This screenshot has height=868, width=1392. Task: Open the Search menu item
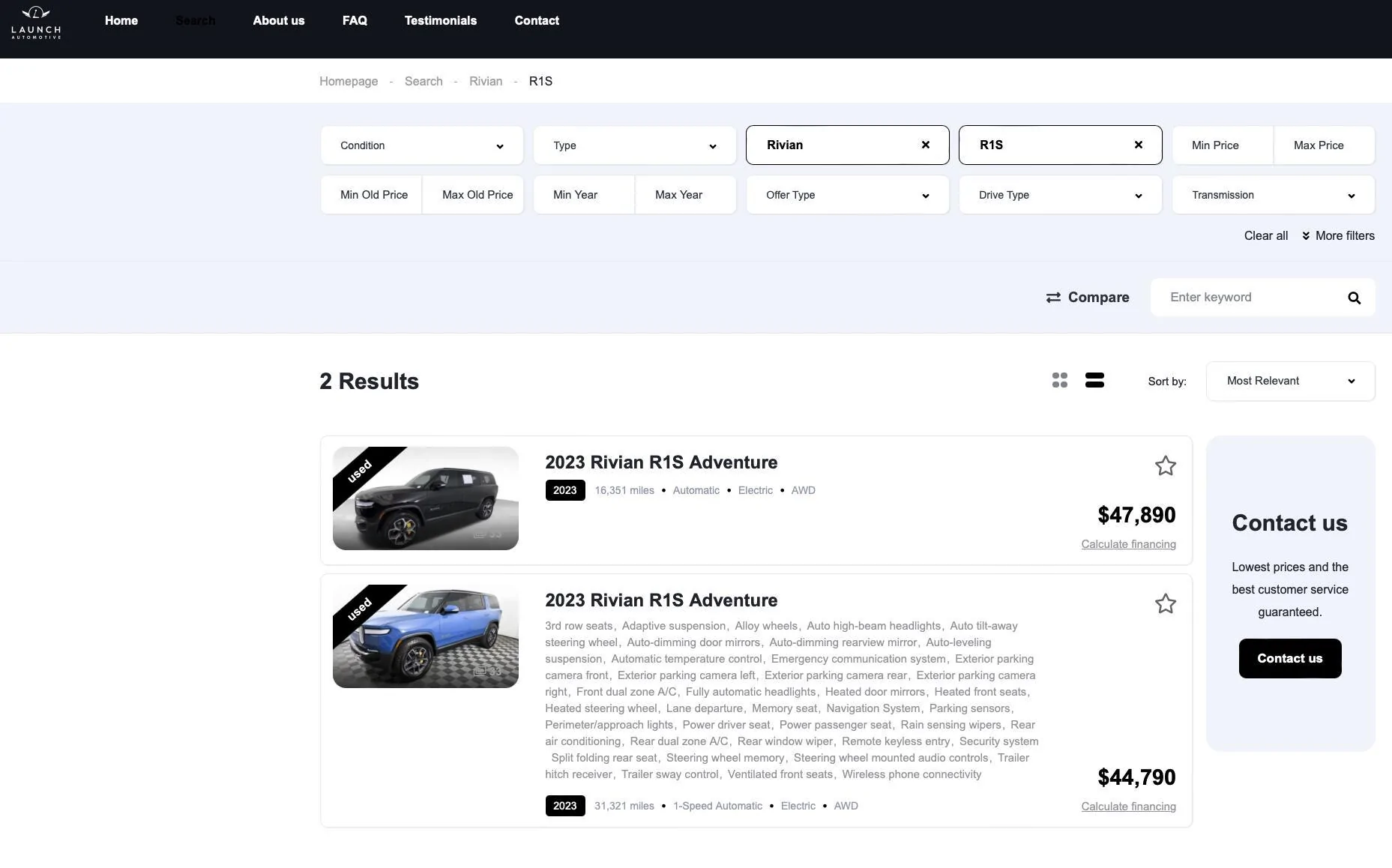tap(195, 21)
